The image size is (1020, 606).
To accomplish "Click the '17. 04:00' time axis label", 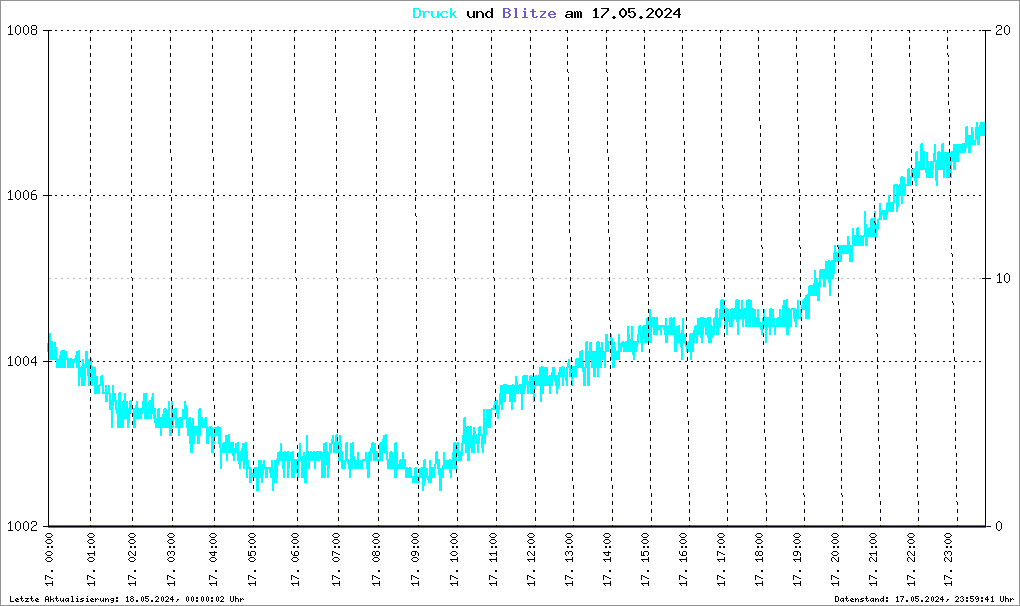I will click(x=213, y=560).
